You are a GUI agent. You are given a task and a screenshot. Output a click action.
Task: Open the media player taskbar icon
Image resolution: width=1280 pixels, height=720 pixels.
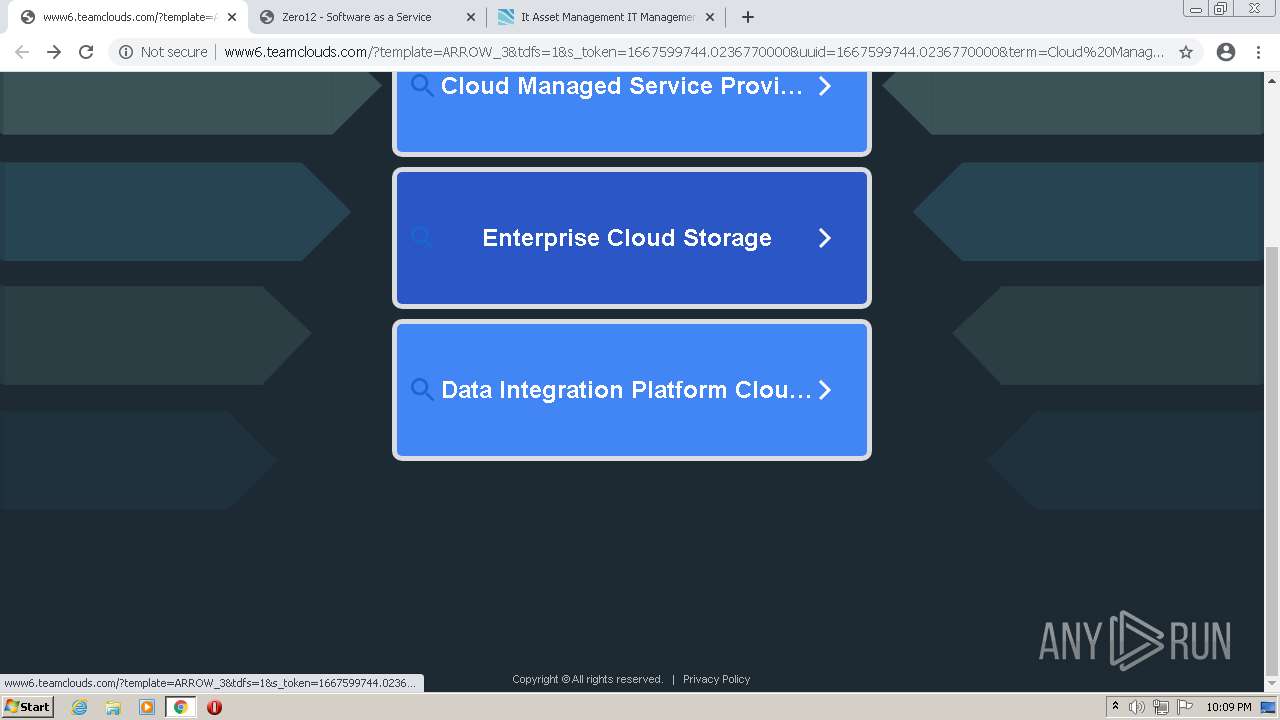point(147,707)
